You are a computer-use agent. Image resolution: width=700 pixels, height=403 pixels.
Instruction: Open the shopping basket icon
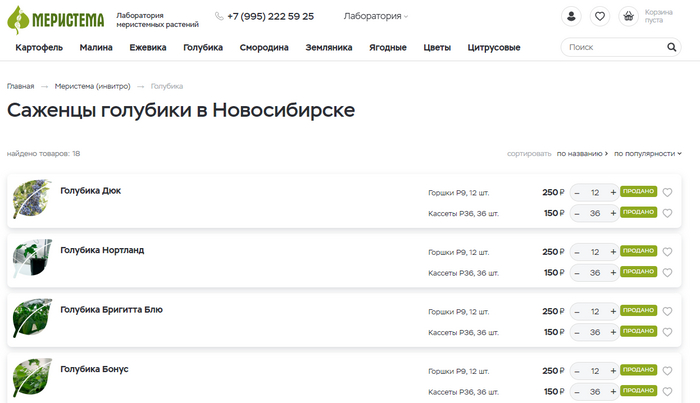[x=627, y=16]
